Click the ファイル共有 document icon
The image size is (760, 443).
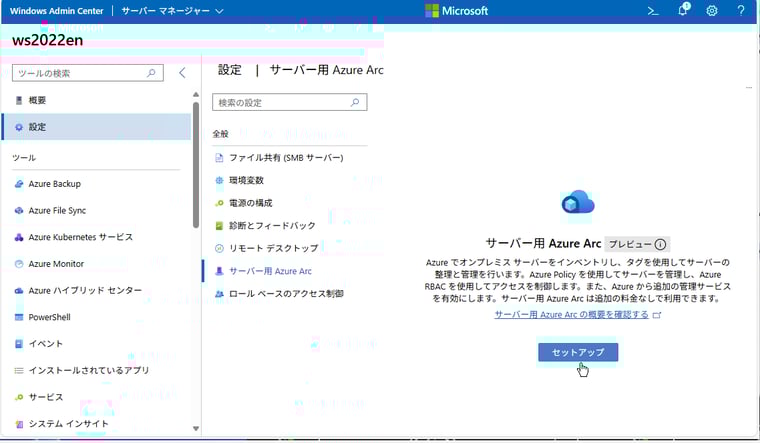[x=219, y=158]
